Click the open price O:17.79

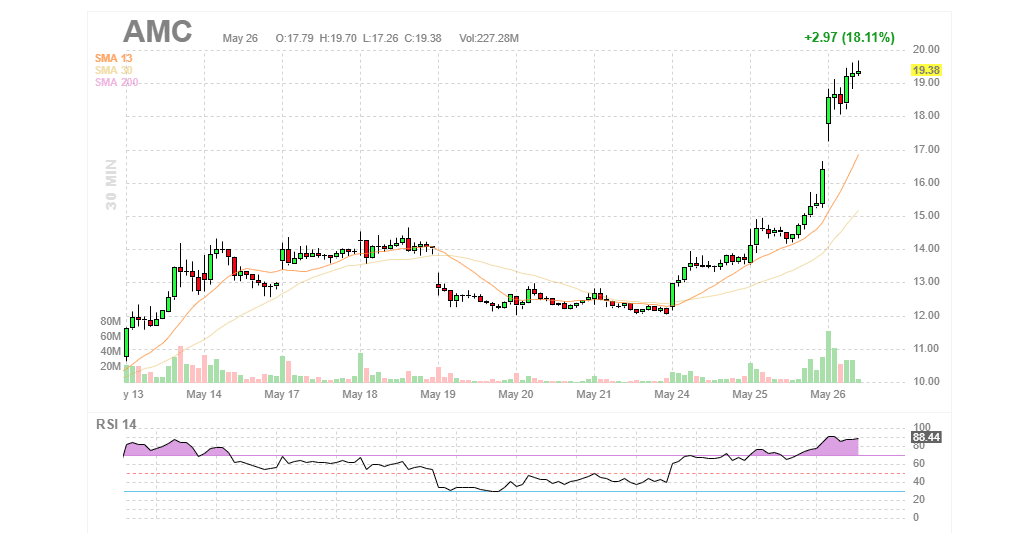coord(294,38)
